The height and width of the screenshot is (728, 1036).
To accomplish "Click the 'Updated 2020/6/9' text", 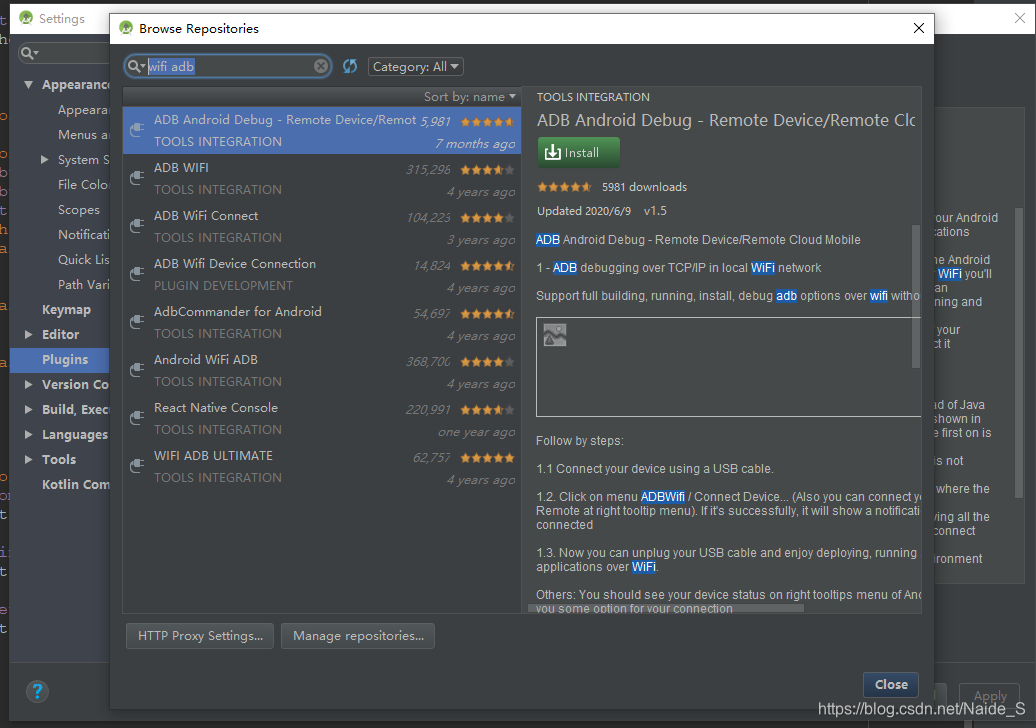I will [x=584, y=211].
